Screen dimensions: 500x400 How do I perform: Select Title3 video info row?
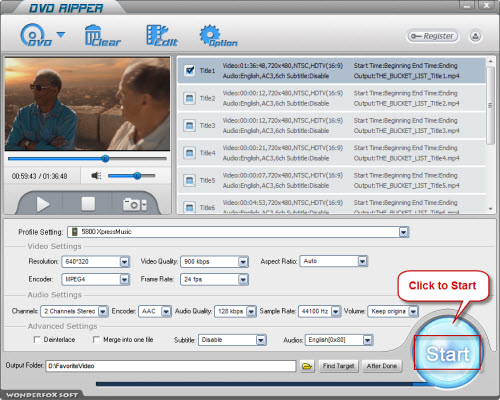[283, 120]
